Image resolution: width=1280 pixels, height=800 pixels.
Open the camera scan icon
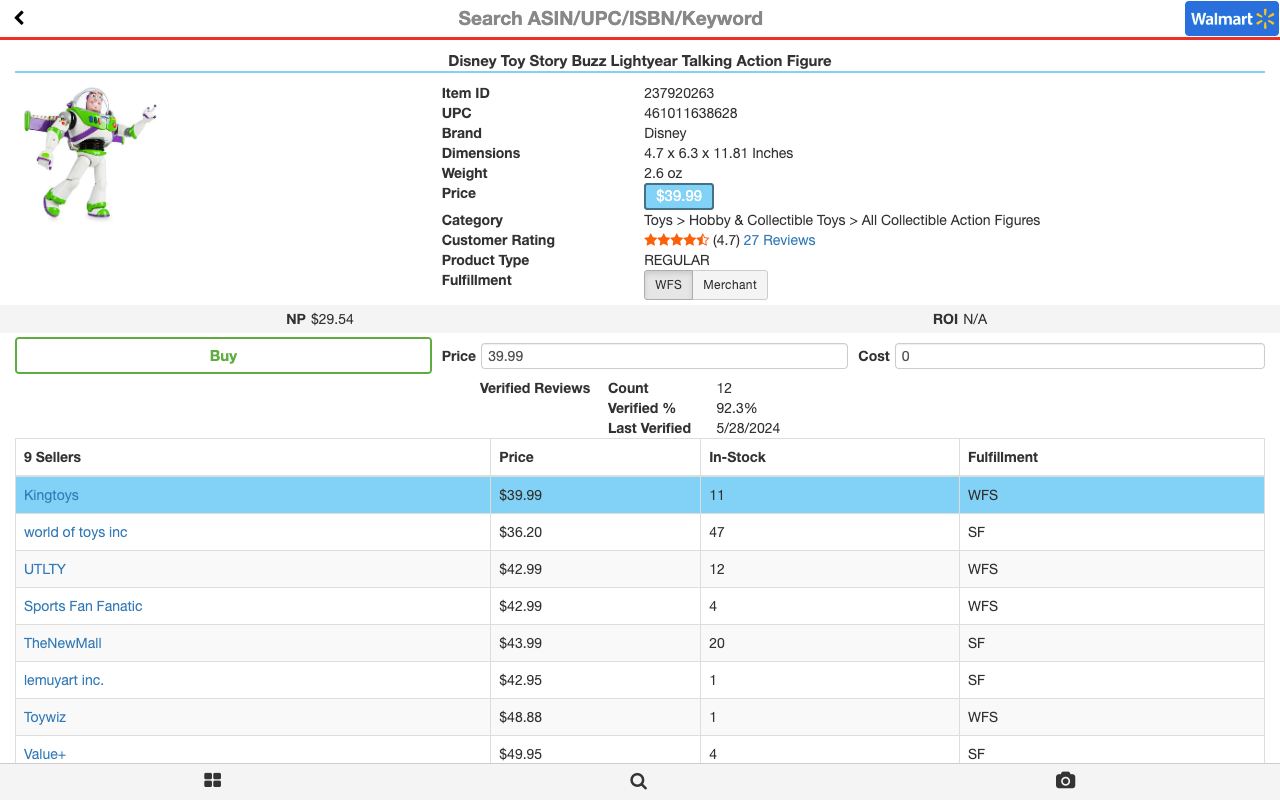tap(1065, 781)
